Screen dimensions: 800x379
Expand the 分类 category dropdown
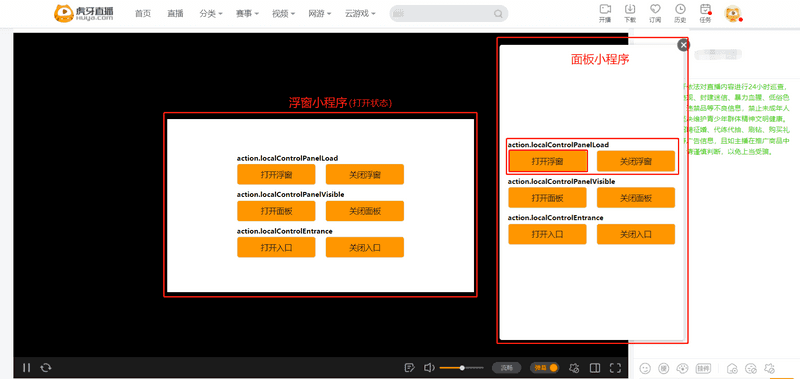[x=211, y=14]
